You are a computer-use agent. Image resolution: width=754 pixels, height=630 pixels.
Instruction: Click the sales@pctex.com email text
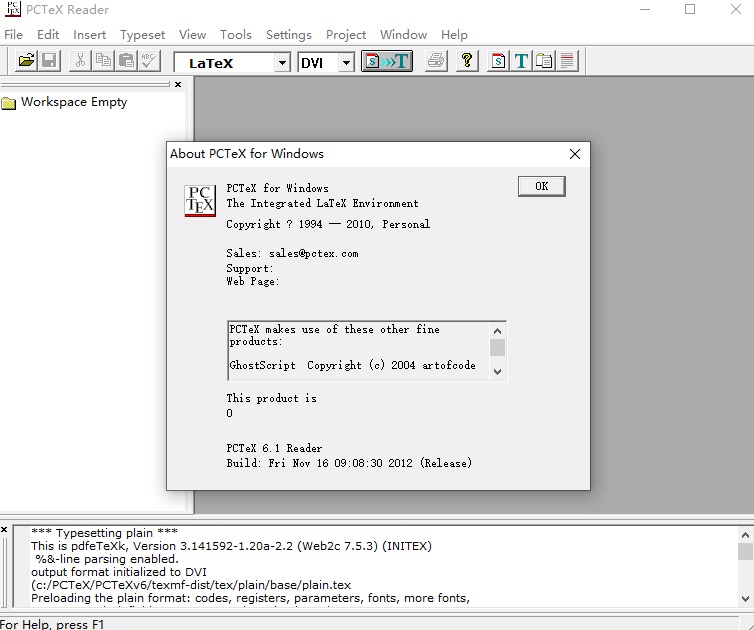(x=314, y=253)
